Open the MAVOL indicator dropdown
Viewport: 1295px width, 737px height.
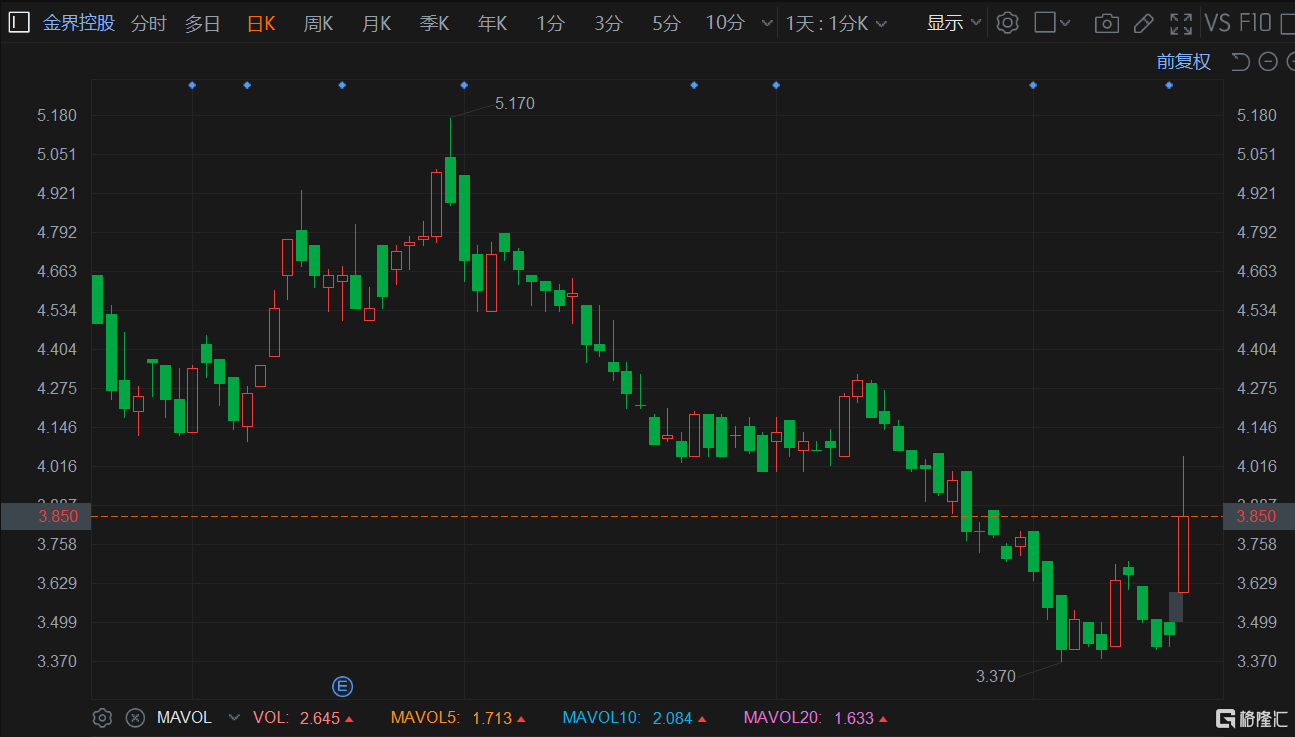[234, 717]
